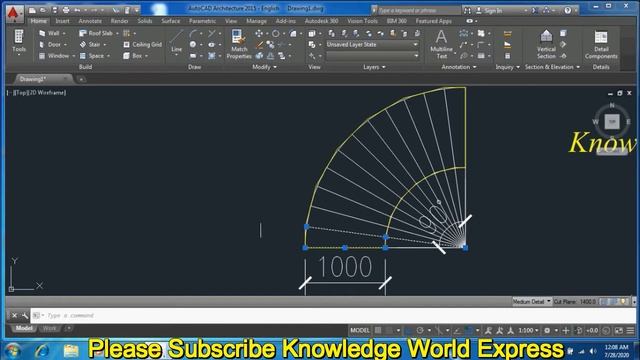Select the Door tool
Image resolution: width=640 pixels, height=360 pixels.
(50, 44)
